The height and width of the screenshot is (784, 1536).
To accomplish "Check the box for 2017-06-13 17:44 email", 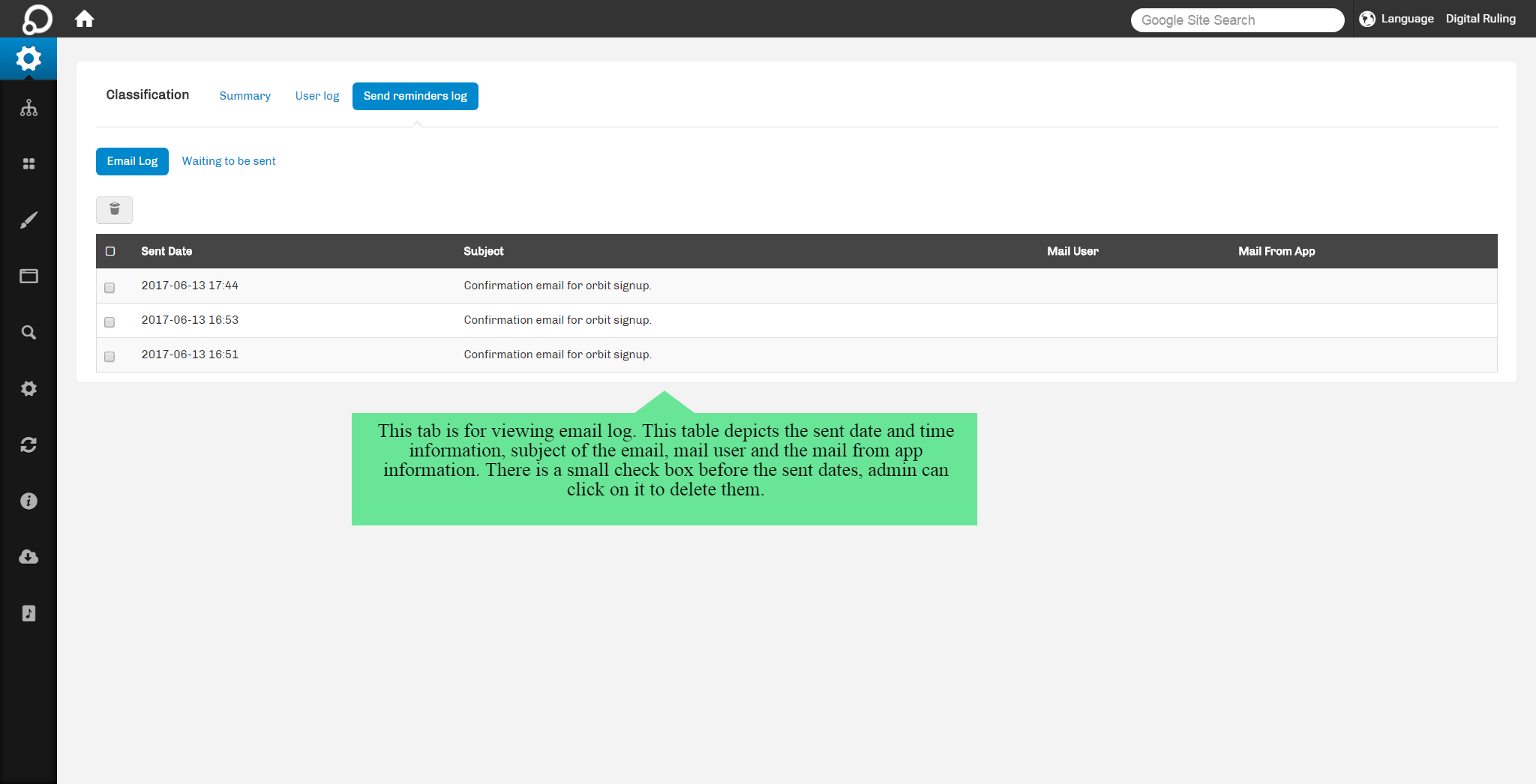I will coord(109,288).
